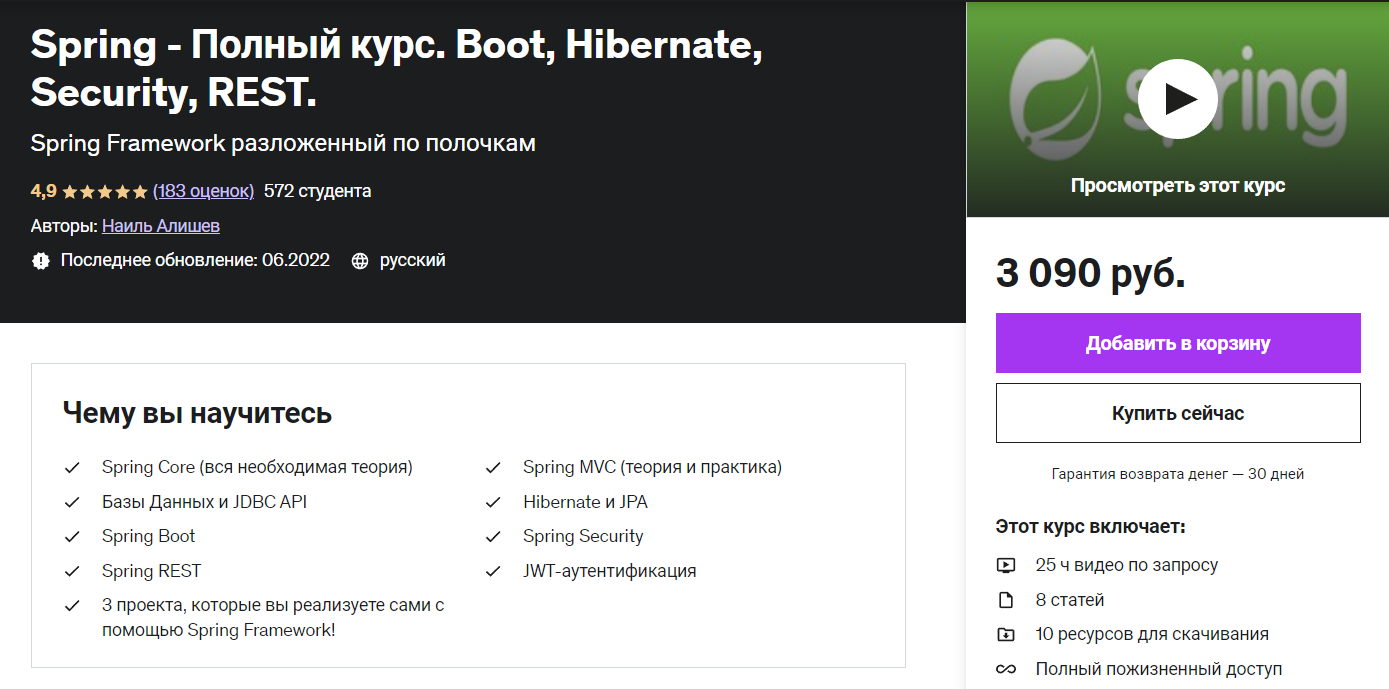Screen dimensions: 1389x689
Task: Click checkmark next to Spring Boot
Action: coord(72,537)
